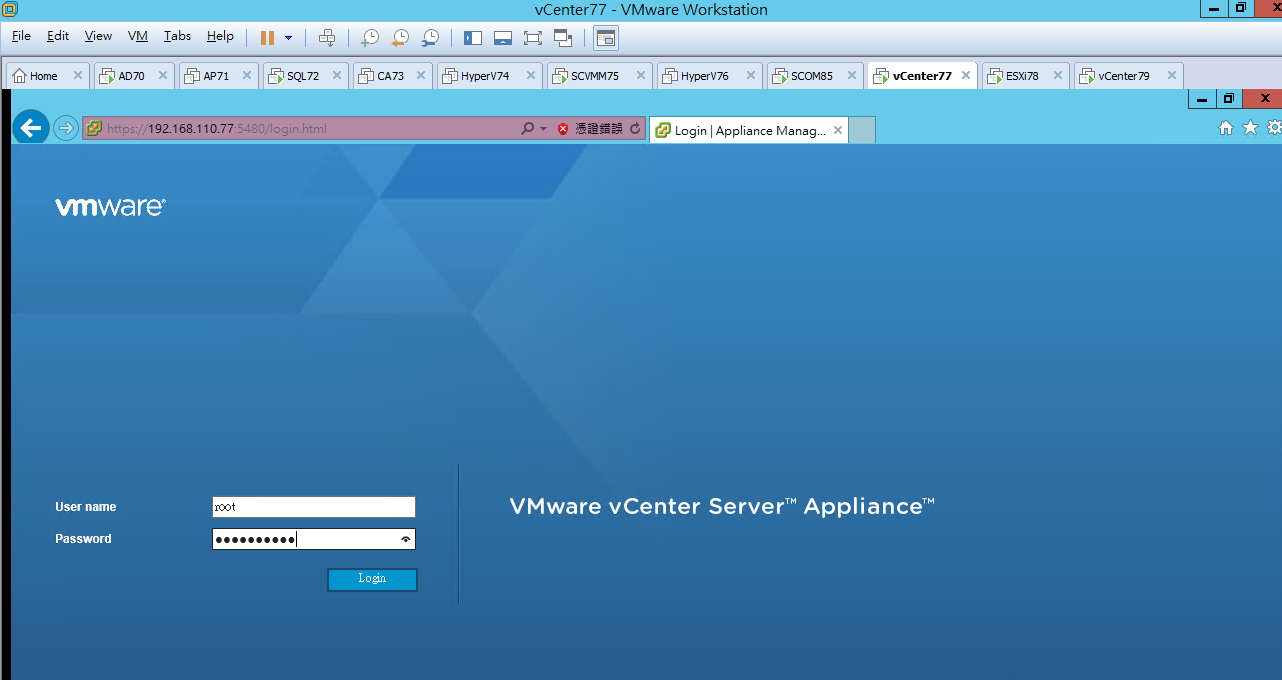Open browser Tools gear icon
This screenshot has height=680, width=1282.
coord(1274,128)
